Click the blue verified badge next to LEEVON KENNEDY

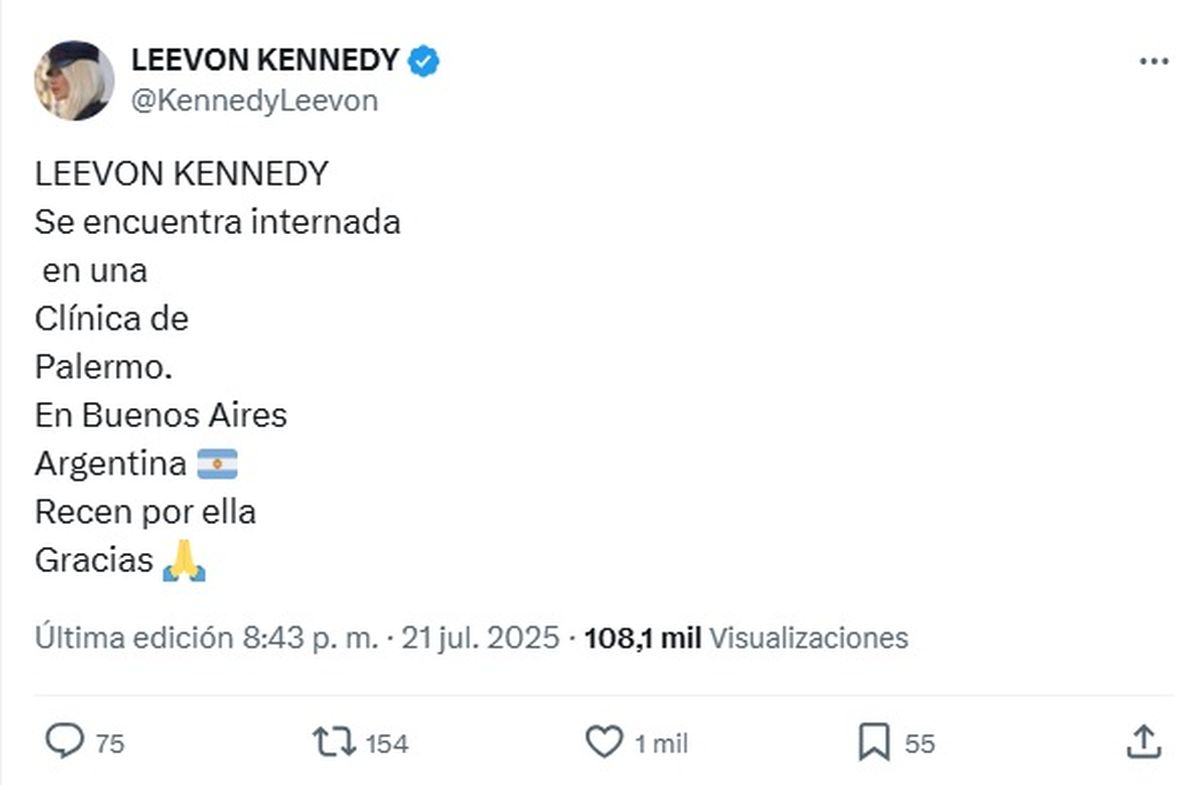pos(423,59)
